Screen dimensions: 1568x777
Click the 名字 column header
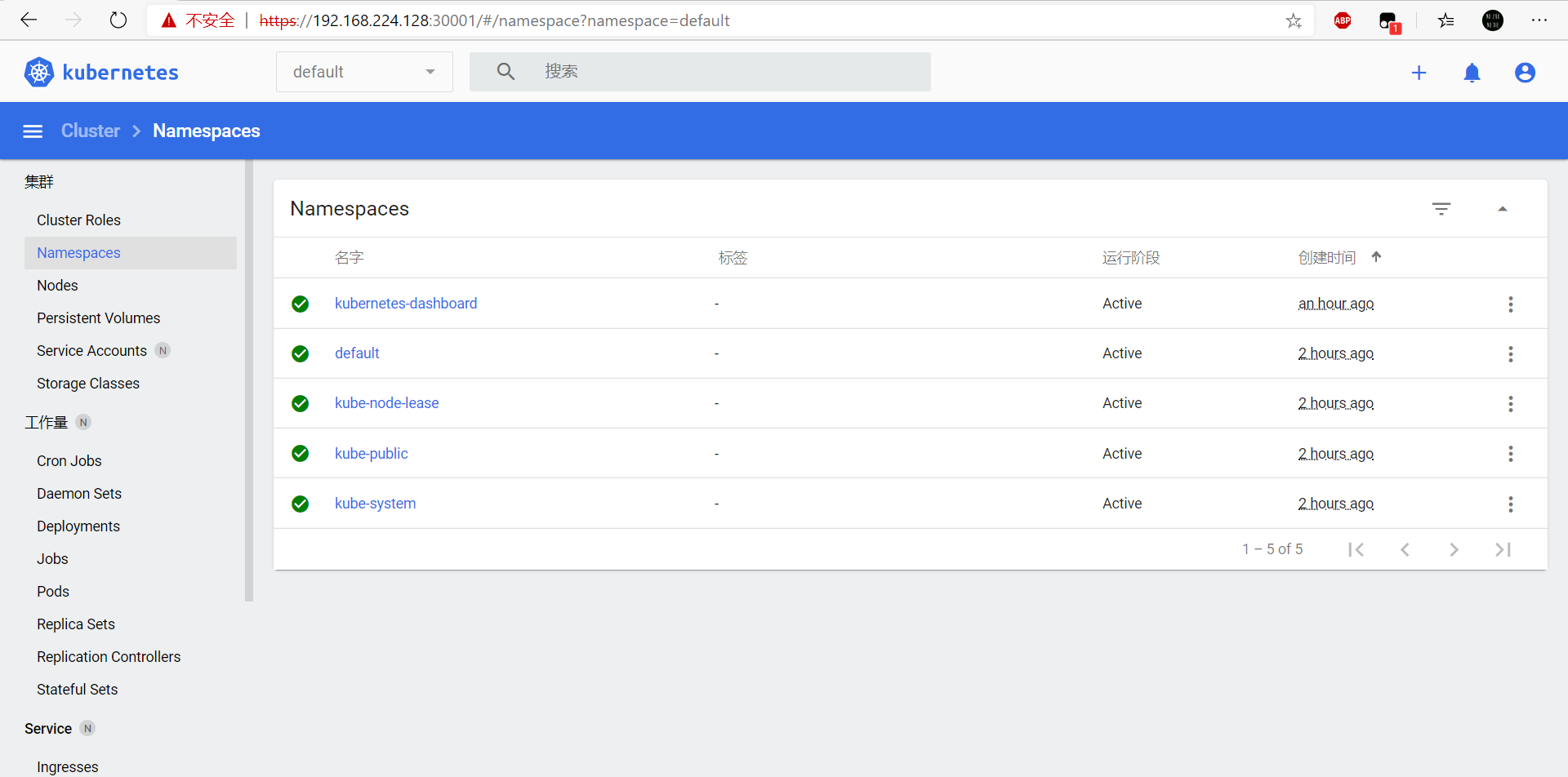coord(349,258)
